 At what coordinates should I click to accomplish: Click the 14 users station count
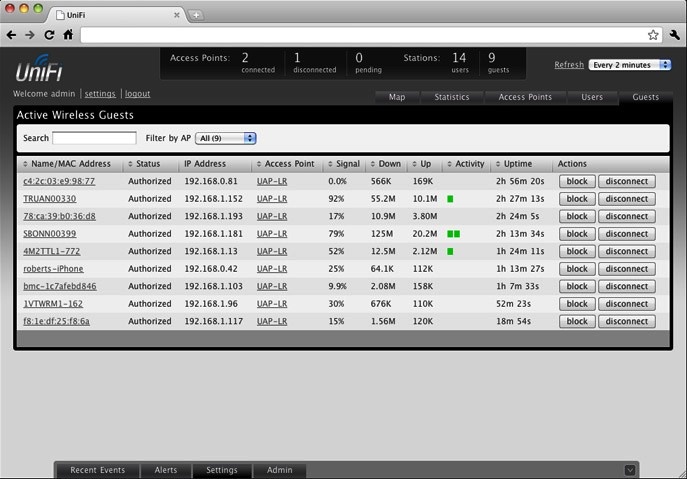click(x=460, y=62)
